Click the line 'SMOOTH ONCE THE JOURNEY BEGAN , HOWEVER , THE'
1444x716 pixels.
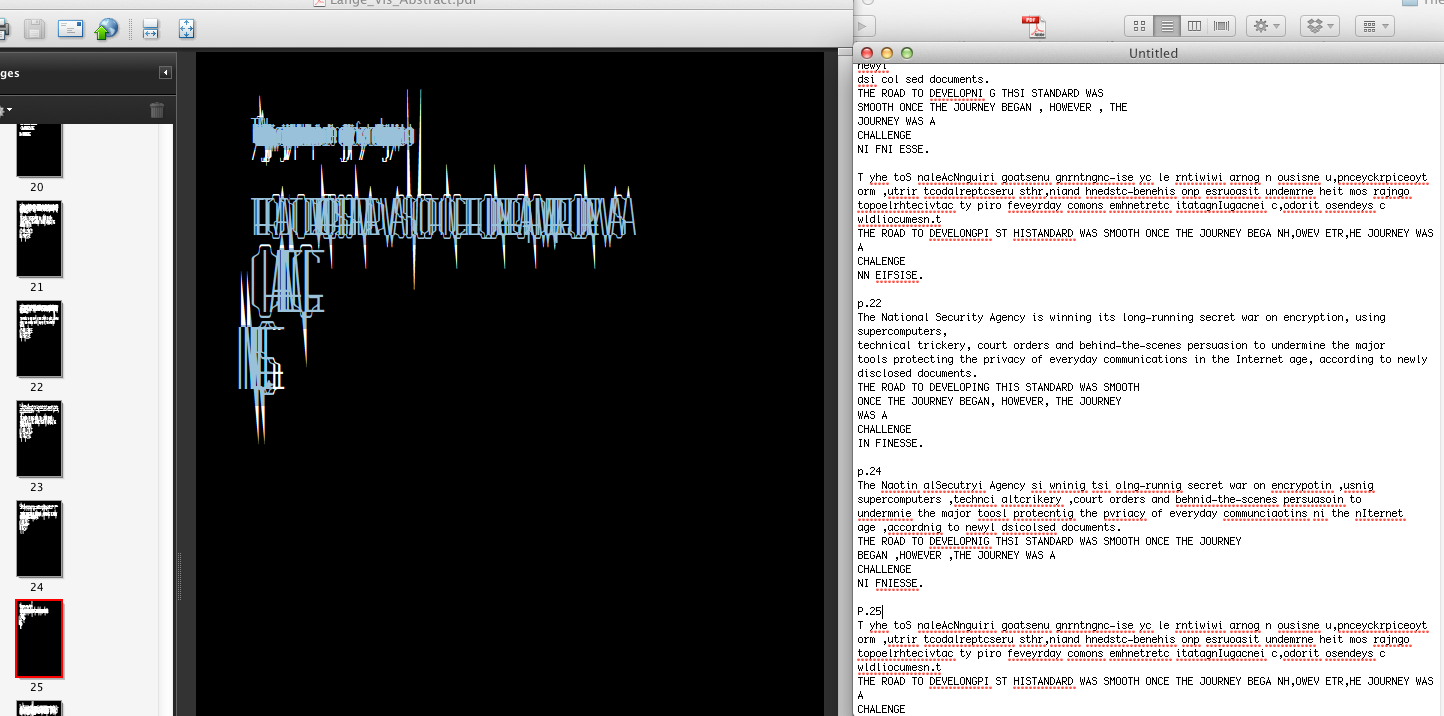[992, 107]
